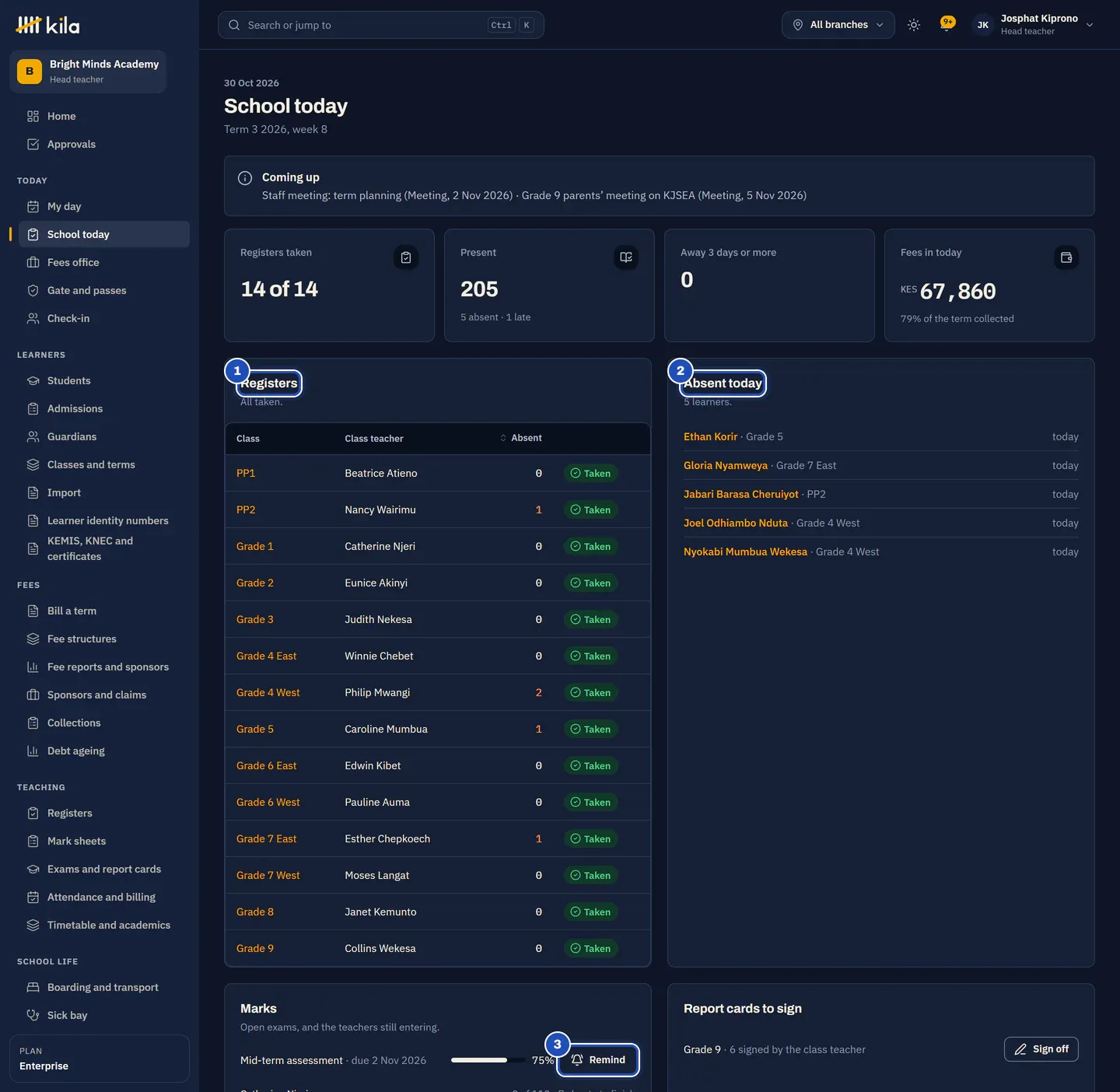Open Ethan Korir's absent learner link
This screenshot has height=1092, width=1120.
[x=710, y=437]
